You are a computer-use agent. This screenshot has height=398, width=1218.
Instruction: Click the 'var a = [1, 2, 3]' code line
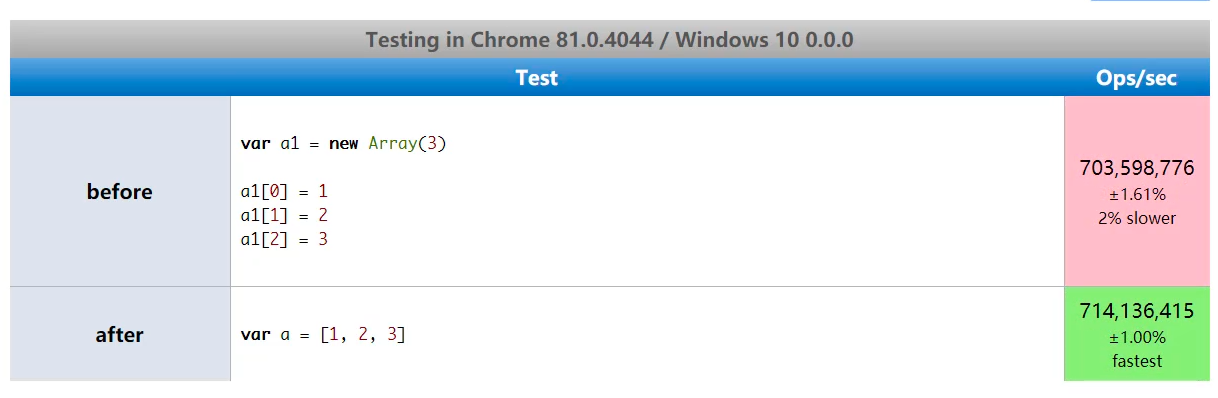323,335
